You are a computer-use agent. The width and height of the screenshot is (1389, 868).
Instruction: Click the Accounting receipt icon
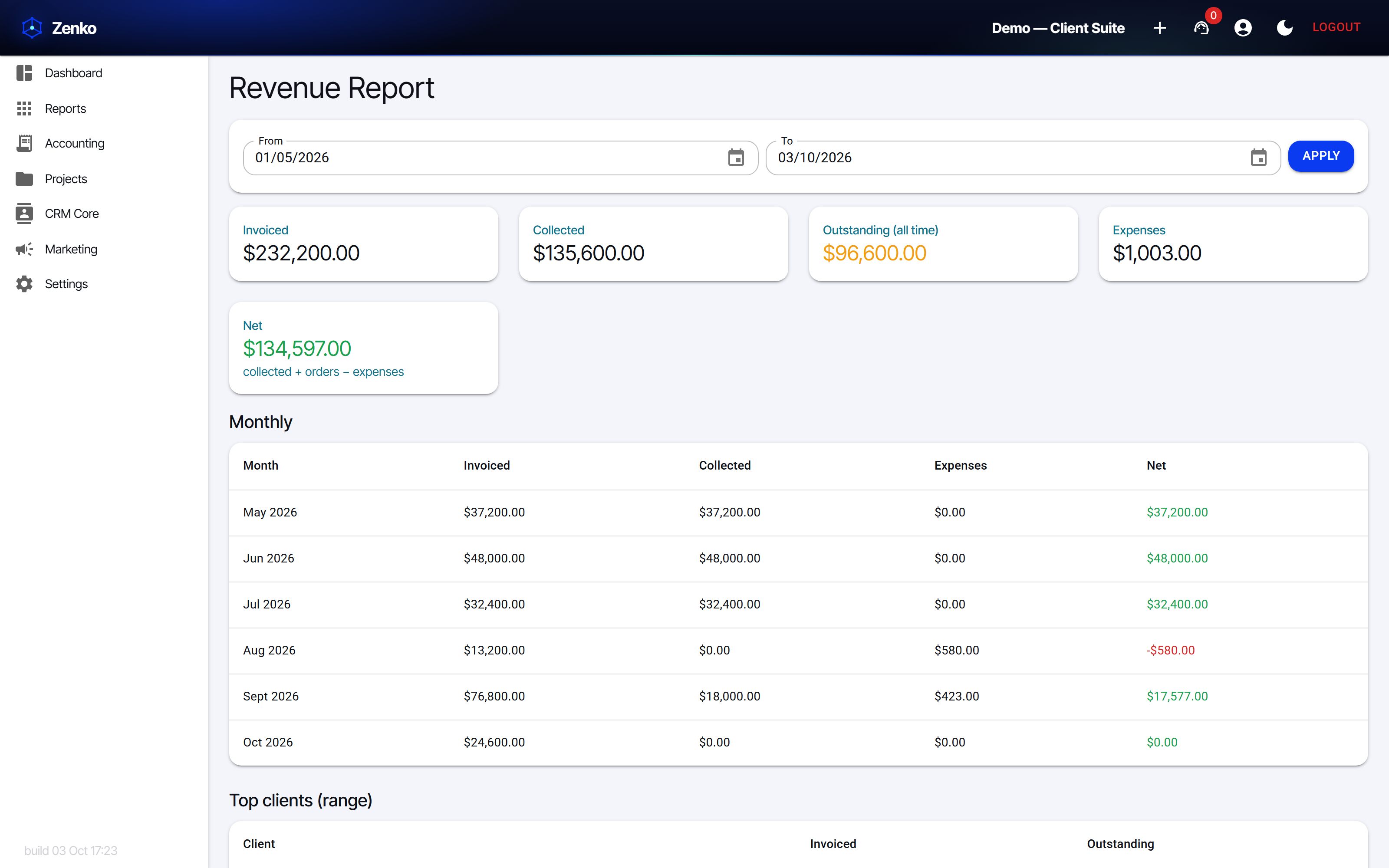point(24,144)
